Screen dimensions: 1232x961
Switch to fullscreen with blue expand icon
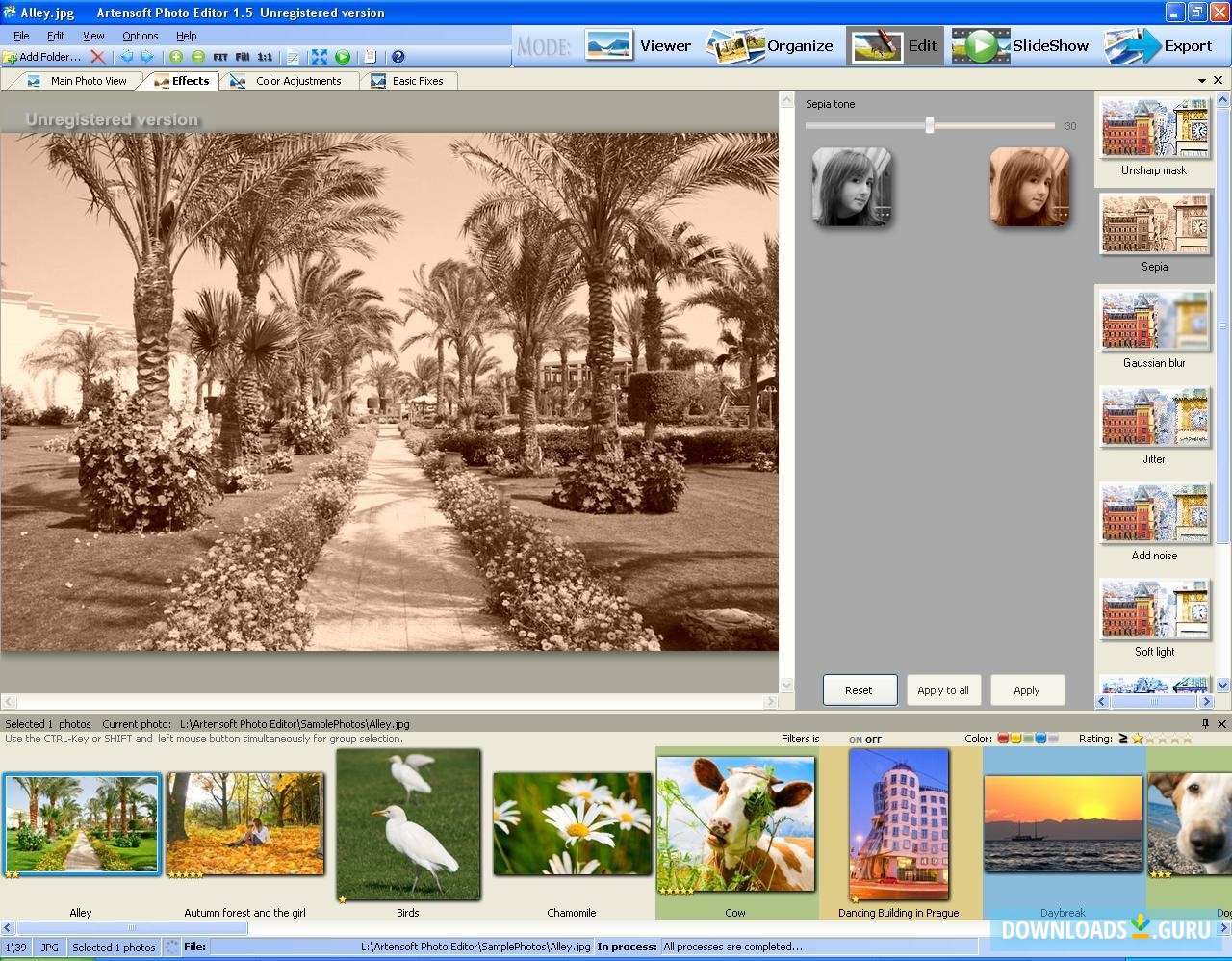[320, 57]
